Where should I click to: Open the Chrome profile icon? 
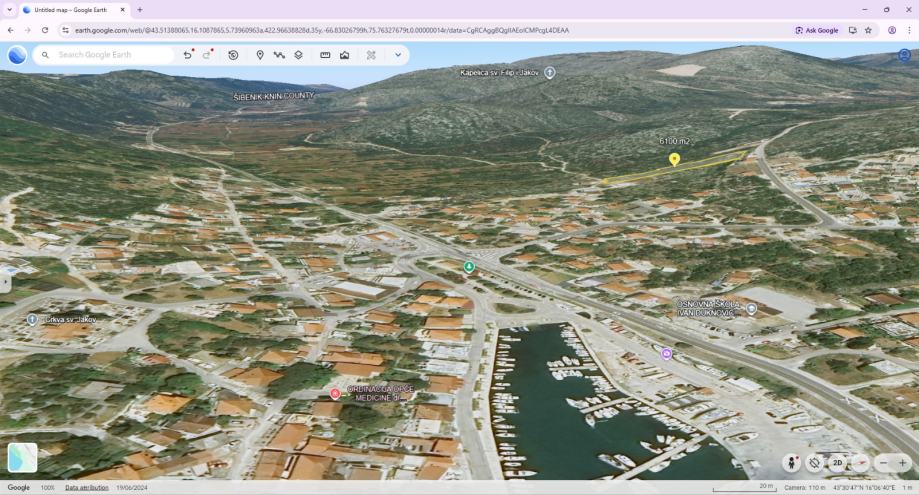pyautogui.click(x=892, y=30)
